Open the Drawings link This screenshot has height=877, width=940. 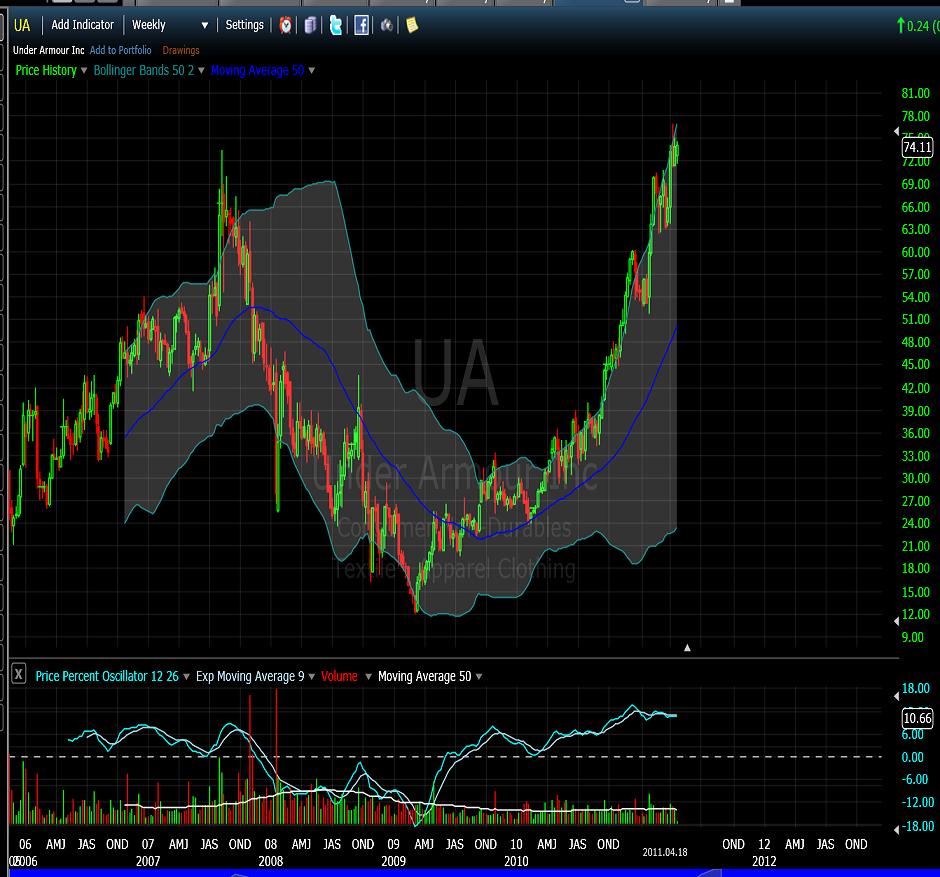tap(181, 50)
